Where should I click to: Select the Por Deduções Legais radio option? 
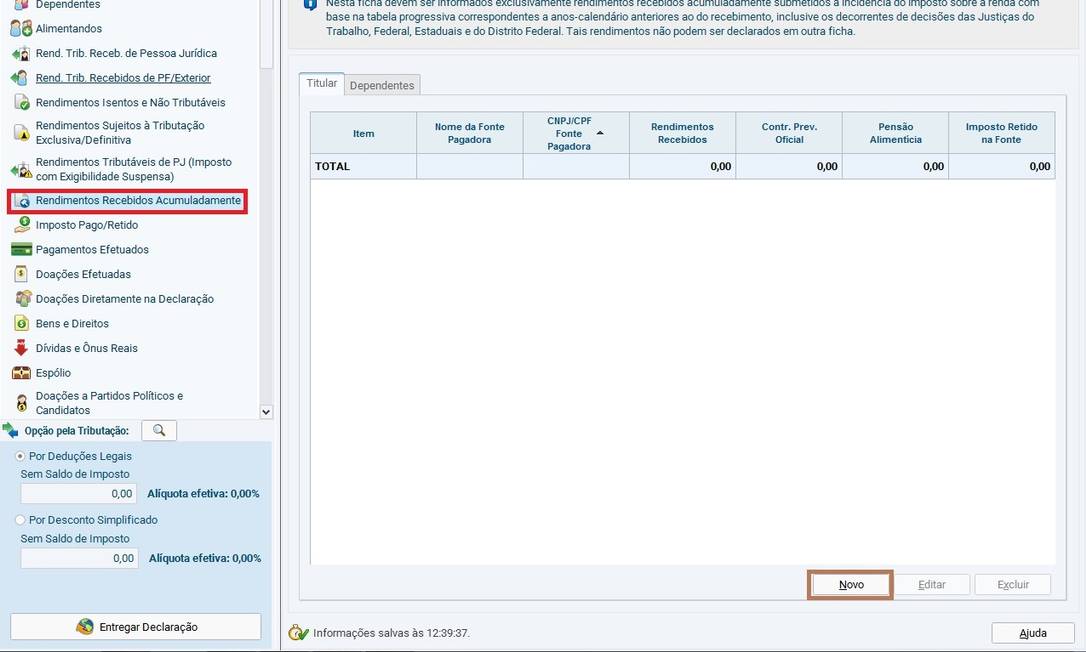[x=21, y=456]
